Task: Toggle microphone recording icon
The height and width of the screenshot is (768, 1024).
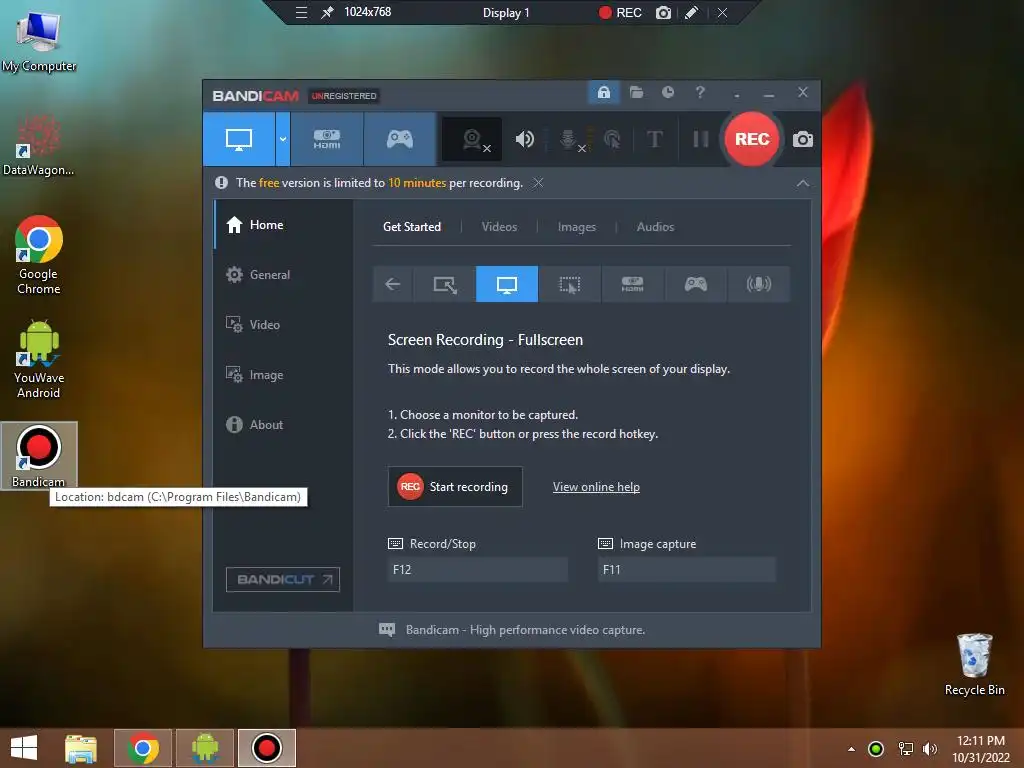Action: [x=570, y=139]
